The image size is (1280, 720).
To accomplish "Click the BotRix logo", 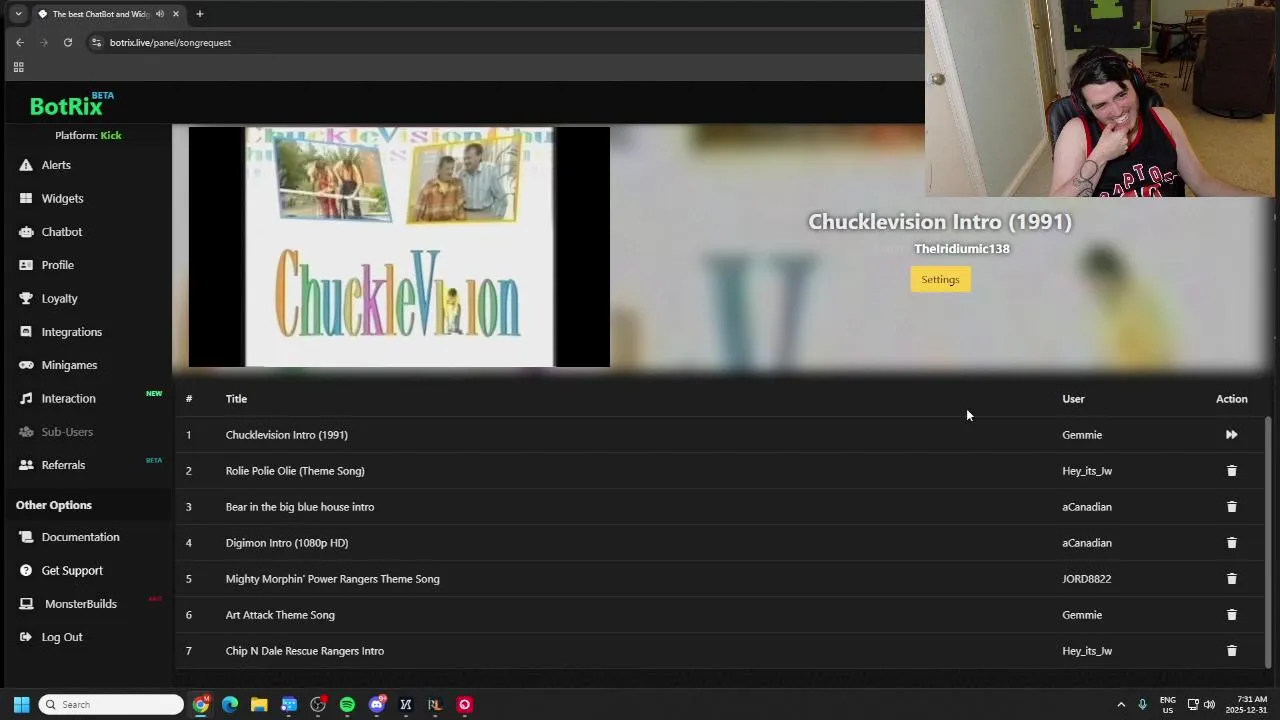I will (x=70, y=105).
